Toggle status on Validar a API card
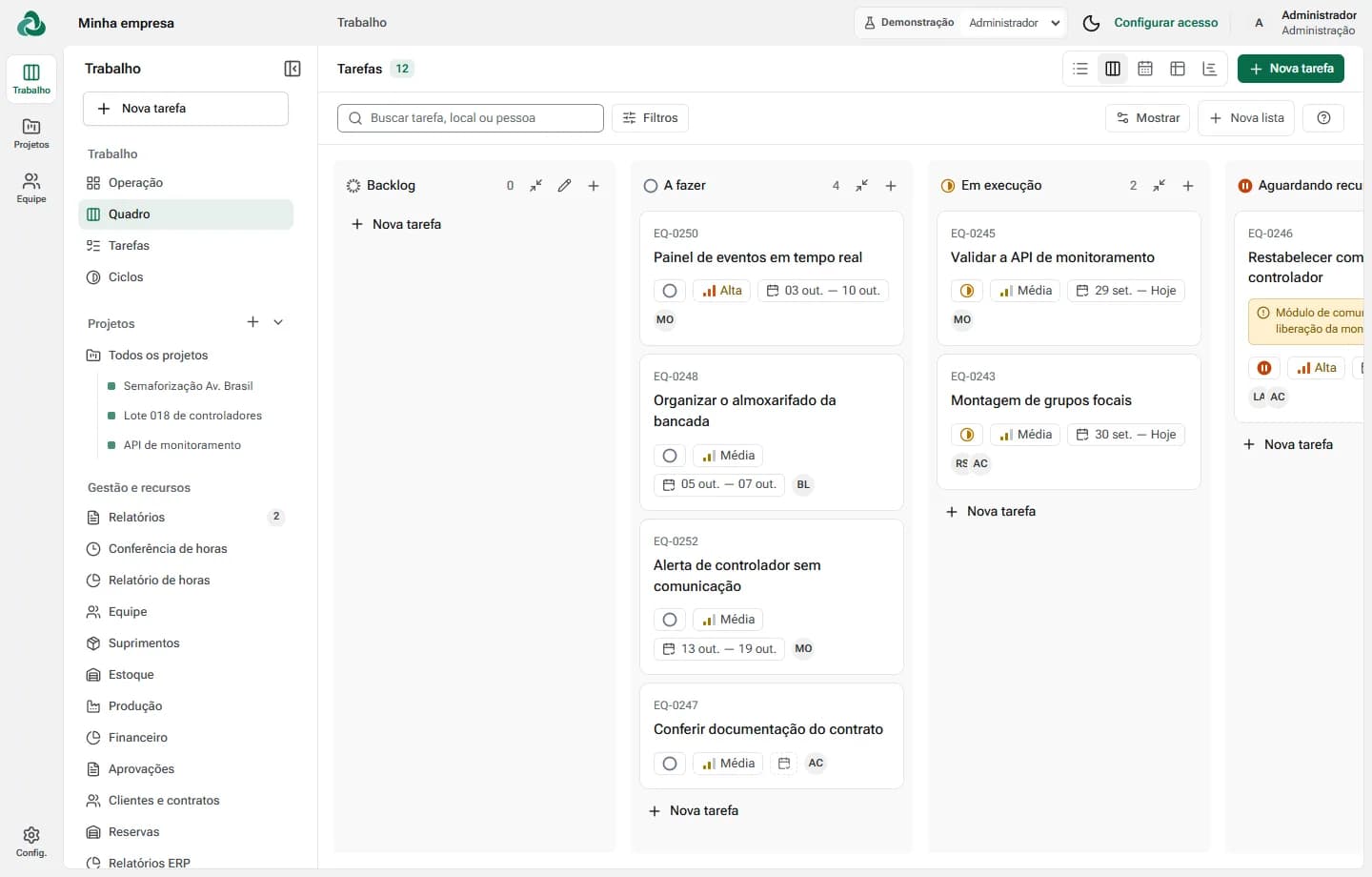Viewport: 1372px width, 877px height. coord(967,291)
